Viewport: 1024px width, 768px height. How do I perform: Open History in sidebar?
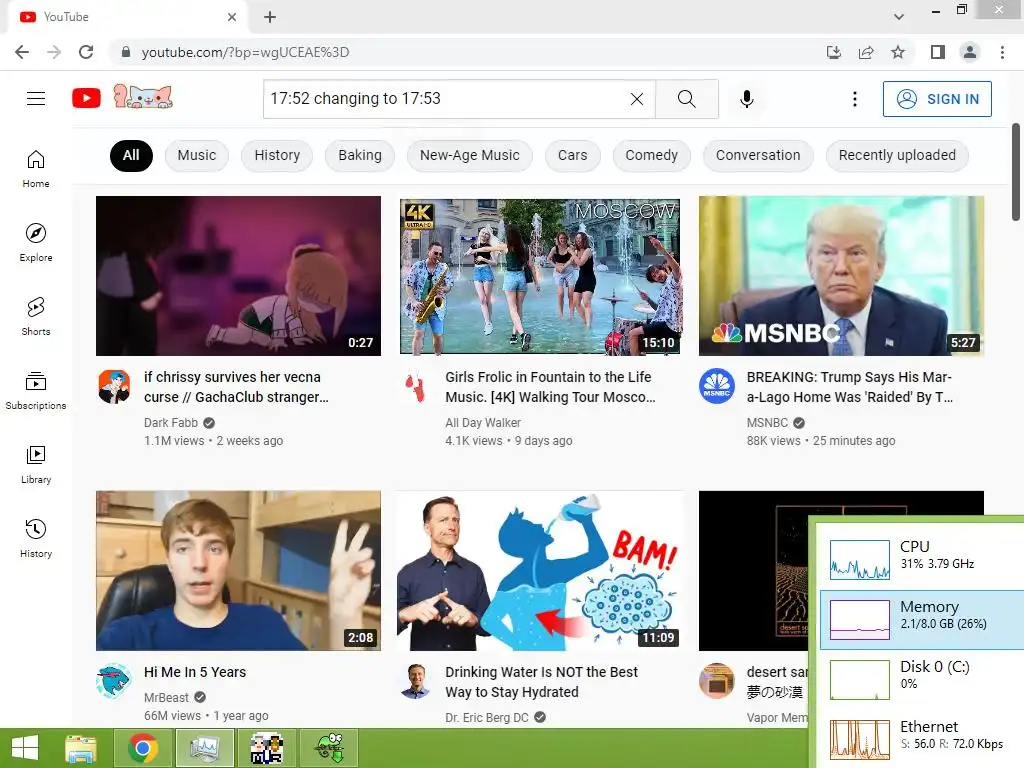(36, 539)
